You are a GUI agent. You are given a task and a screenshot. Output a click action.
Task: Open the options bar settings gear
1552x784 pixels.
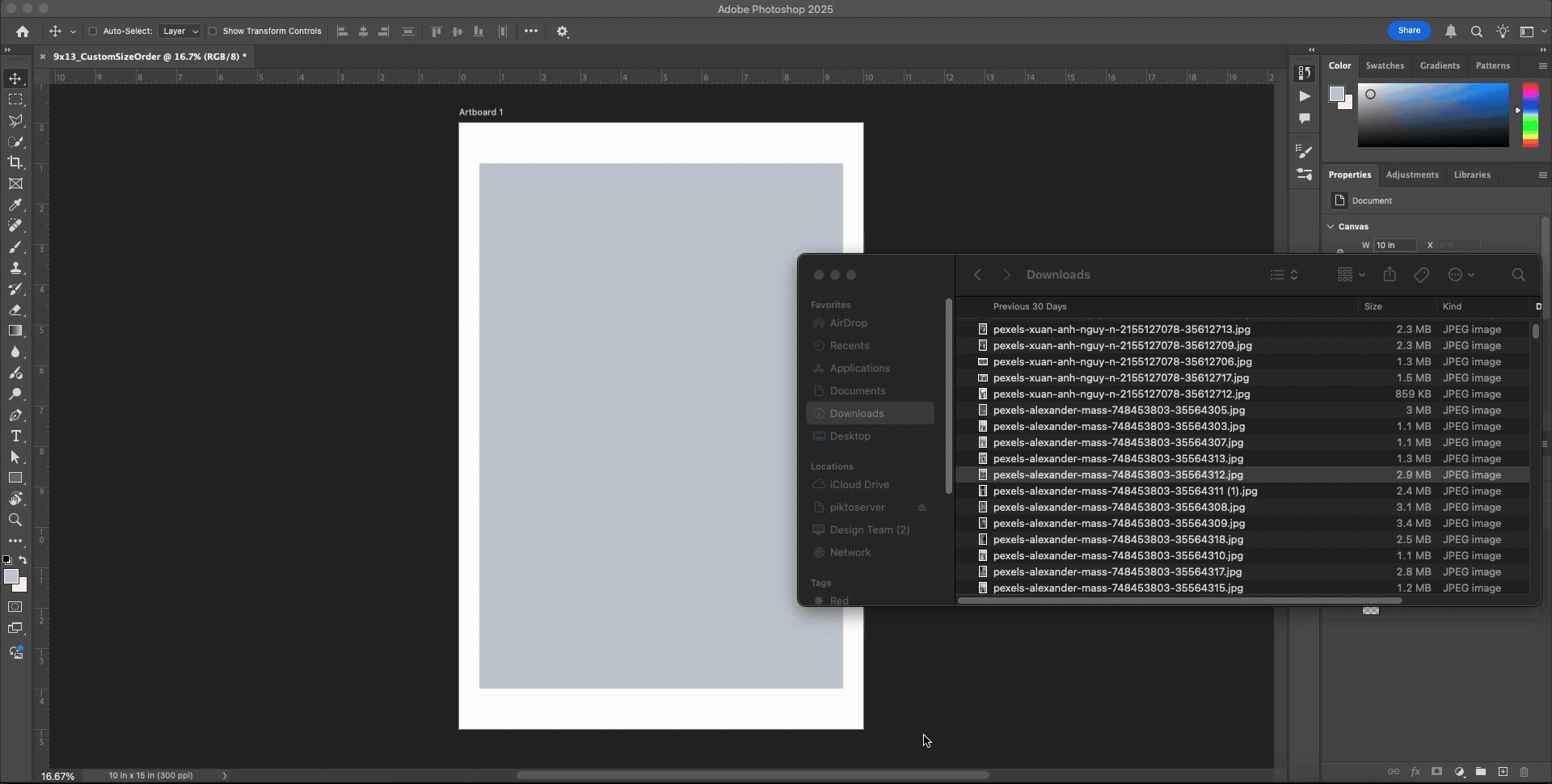(563, 32)
